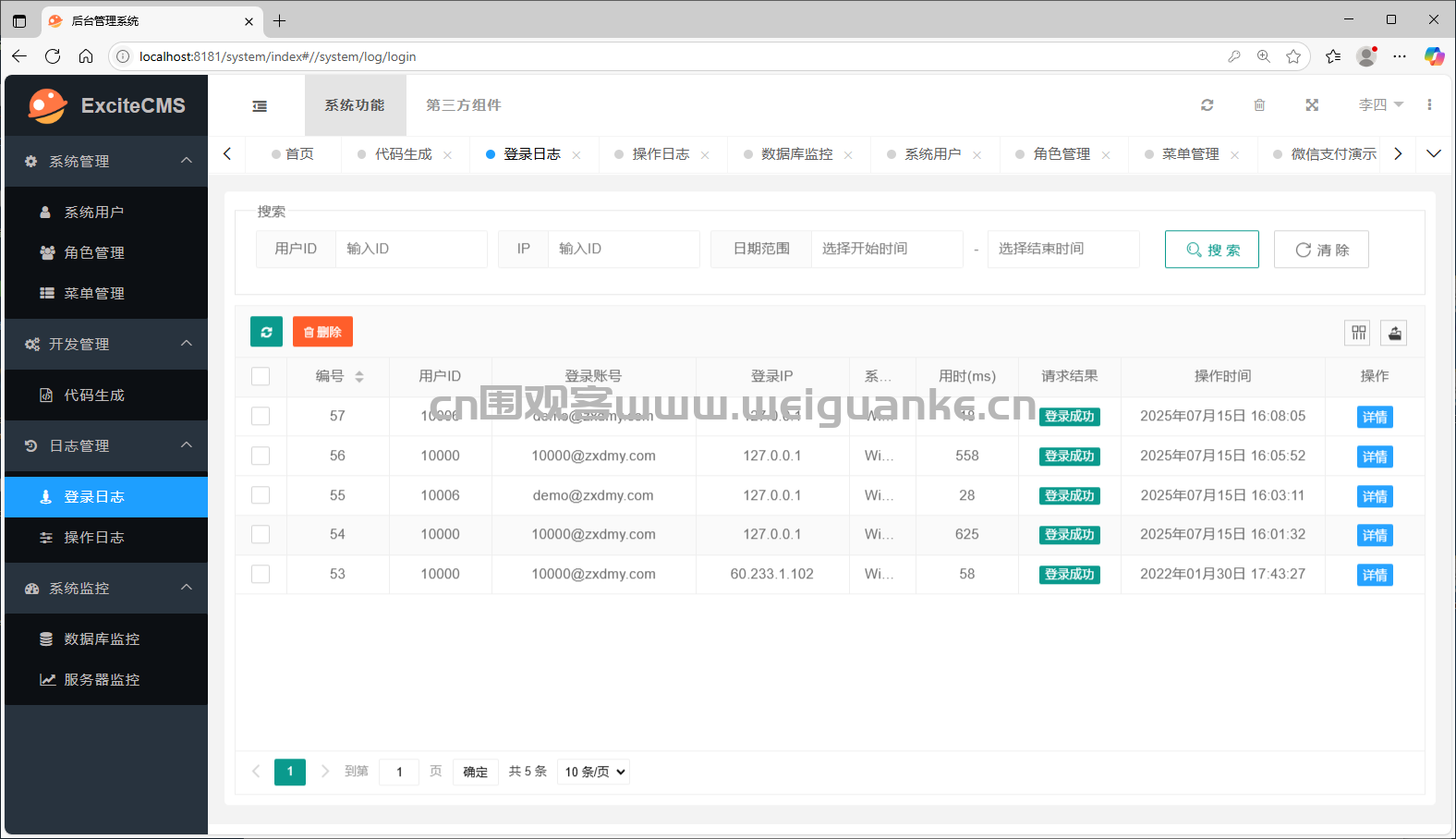Check the row checkbox for 编号 53
Image resolution: width=1456 pixels, height=839 pixels.
261,574
